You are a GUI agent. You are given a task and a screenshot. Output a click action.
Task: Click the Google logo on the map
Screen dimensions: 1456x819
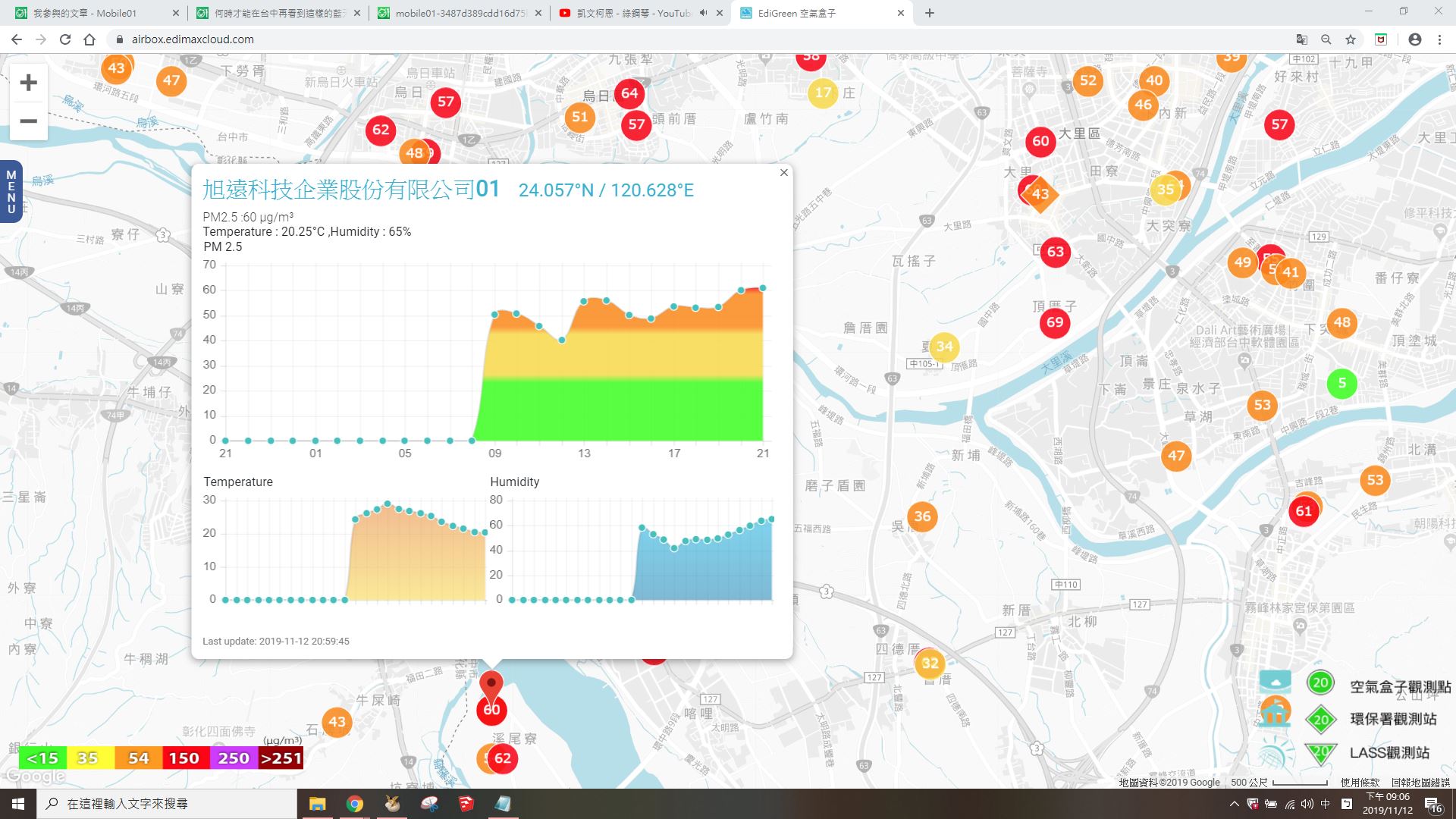(x=35, y=777)
